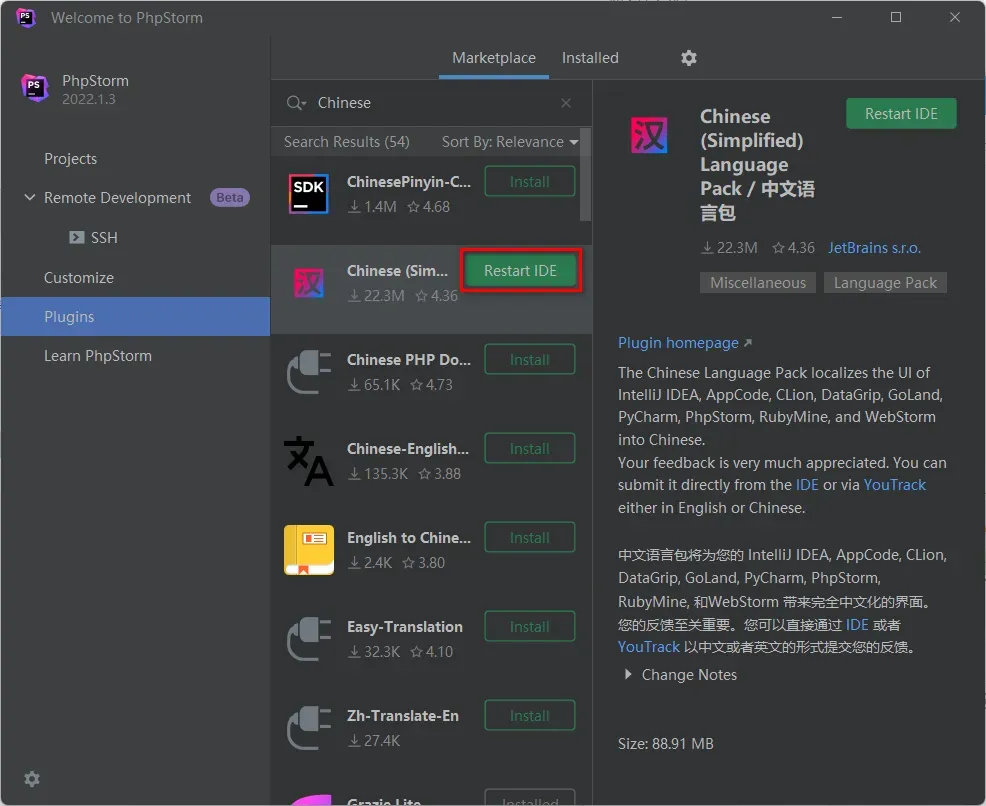
Task: Select the Chinese-English... plugin name
Action: pyautogui.click(x=408, y=449)
